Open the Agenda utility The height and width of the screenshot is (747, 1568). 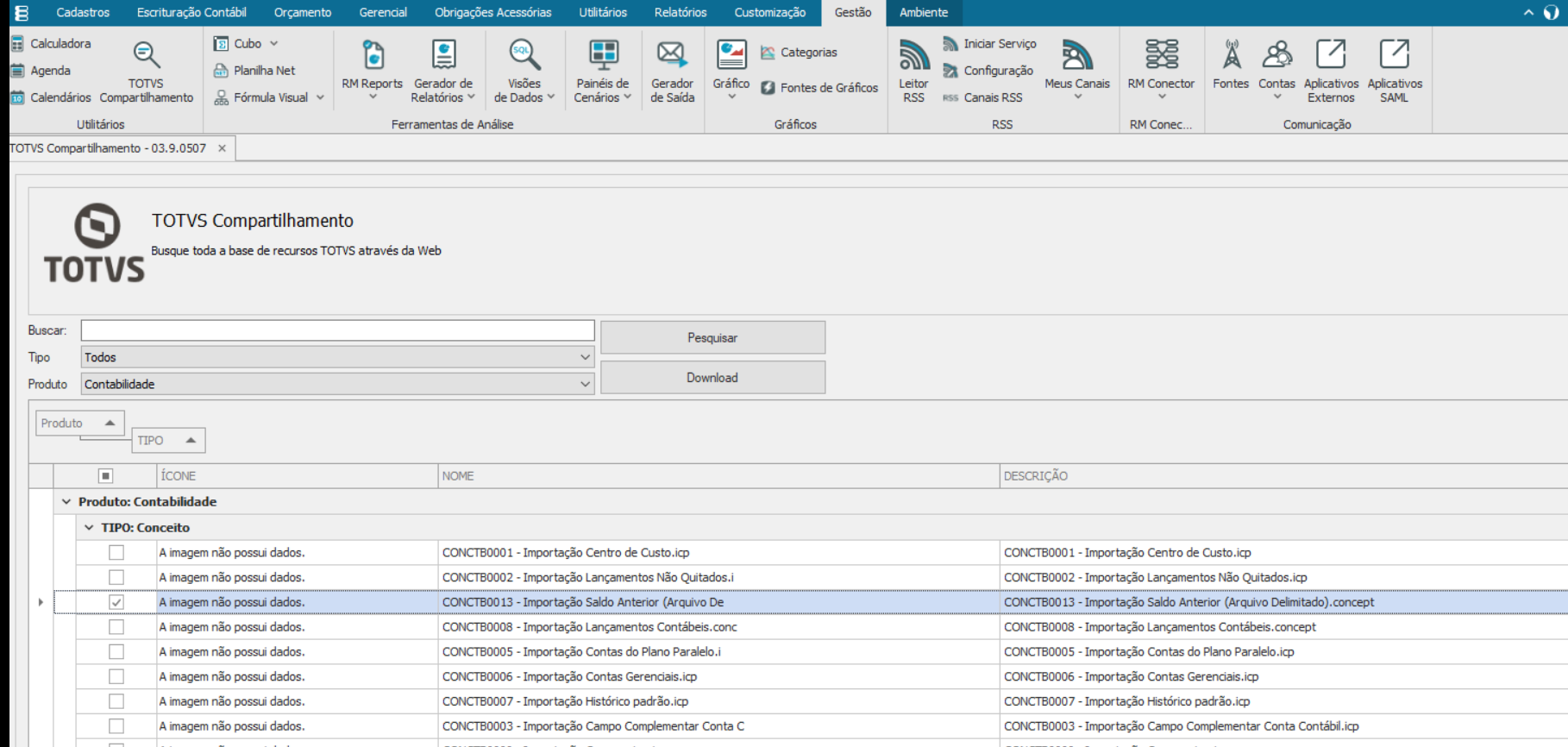click(41, 71)
